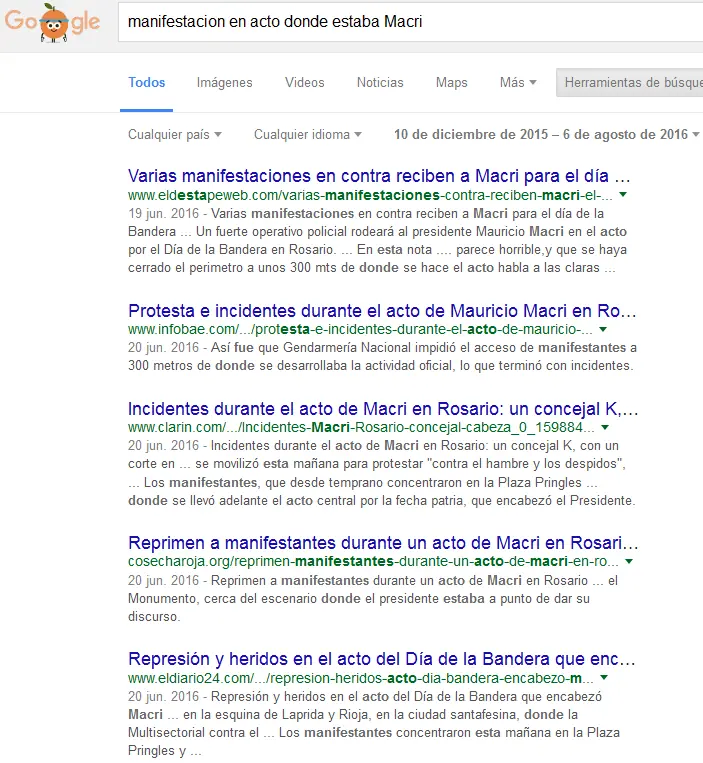
Task: Expand arrow next to infobae.com URL
Action: click(603, 329)
